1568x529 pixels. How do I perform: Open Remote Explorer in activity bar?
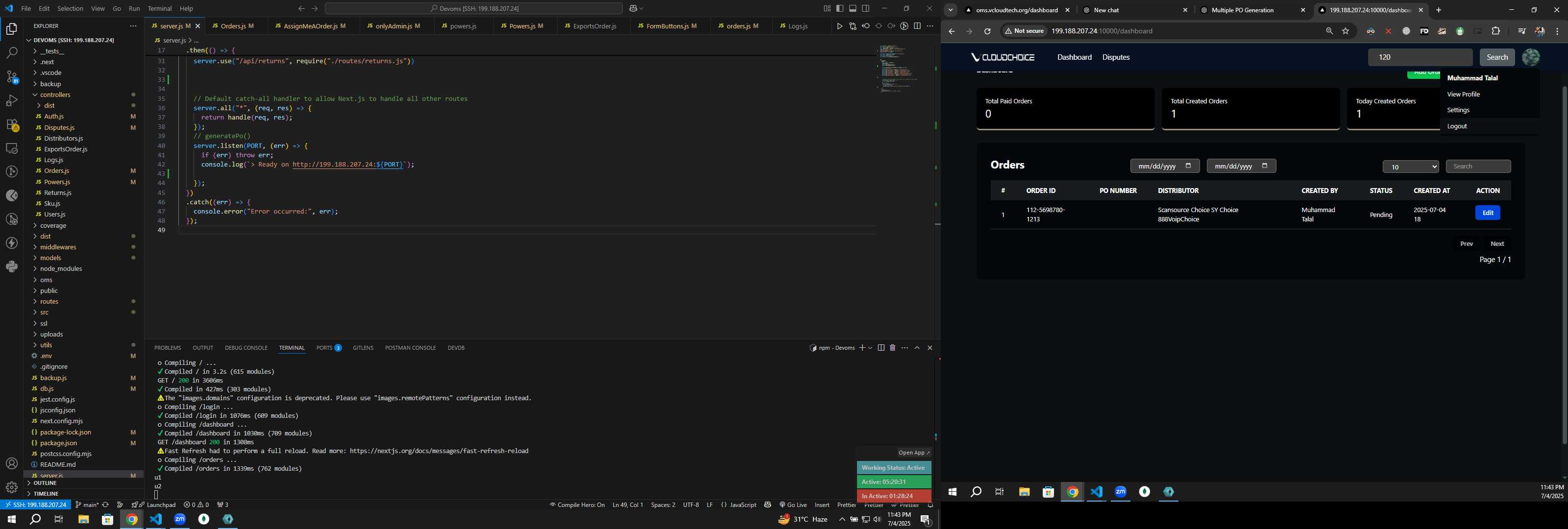(12, 148)
